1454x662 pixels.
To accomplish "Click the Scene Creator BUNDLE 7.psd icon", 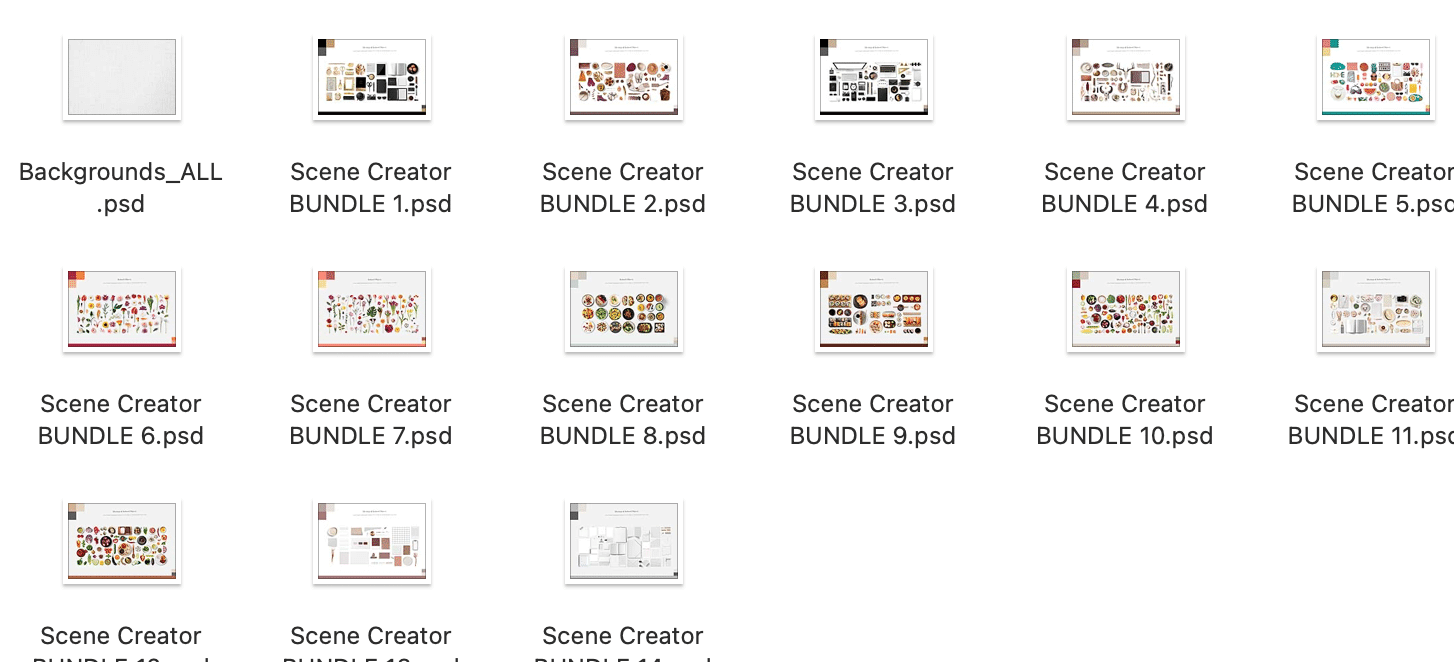I will 372,309.
